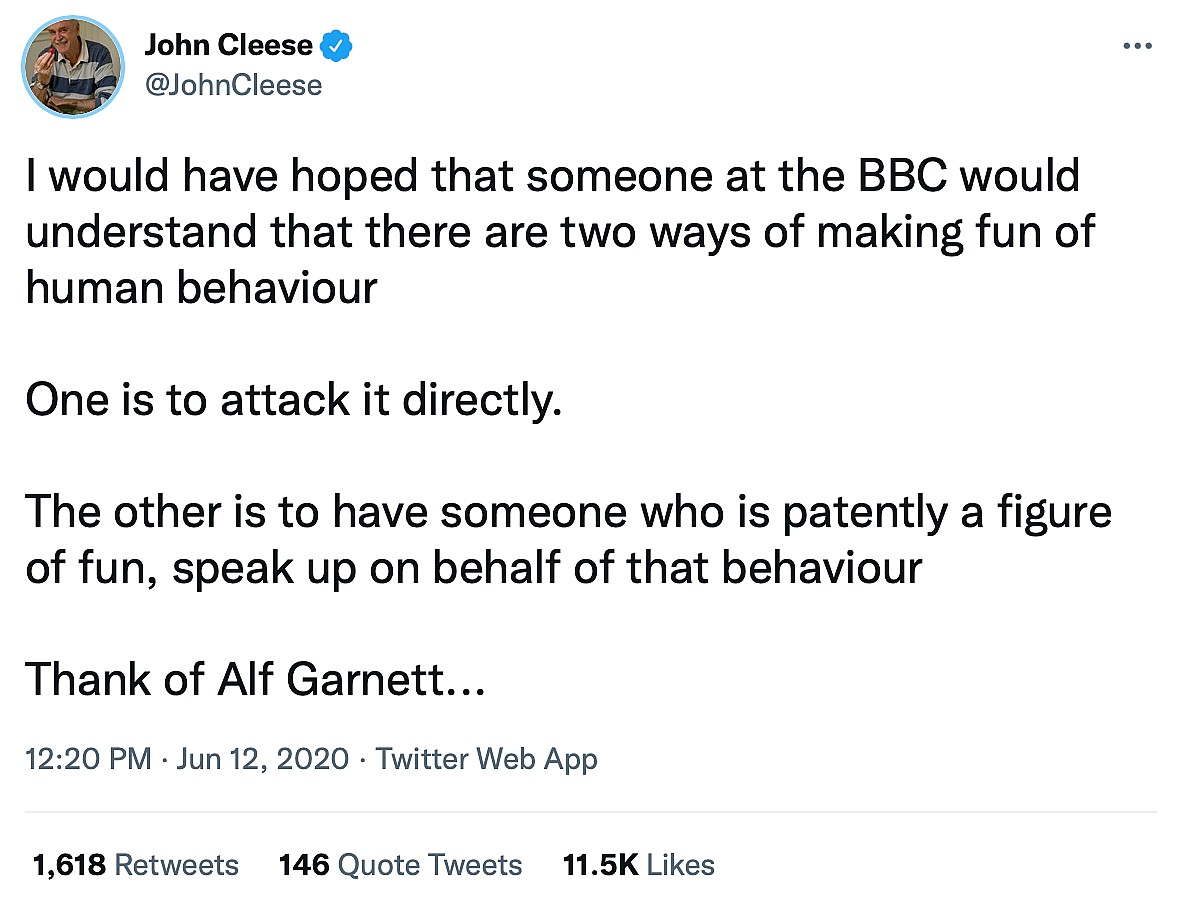Open the Twitter Web App source link
The height and width of the screenshot is (910, 1183).
coord(486,759)
